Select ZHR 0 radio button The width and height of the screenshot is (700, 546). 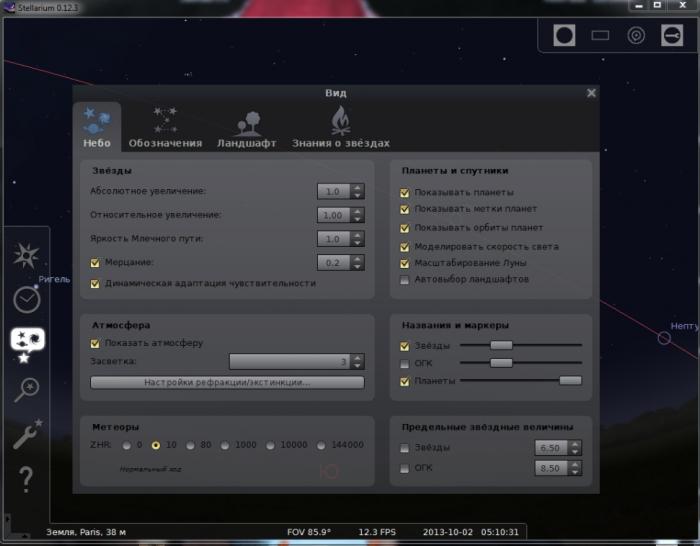(127, 445)
